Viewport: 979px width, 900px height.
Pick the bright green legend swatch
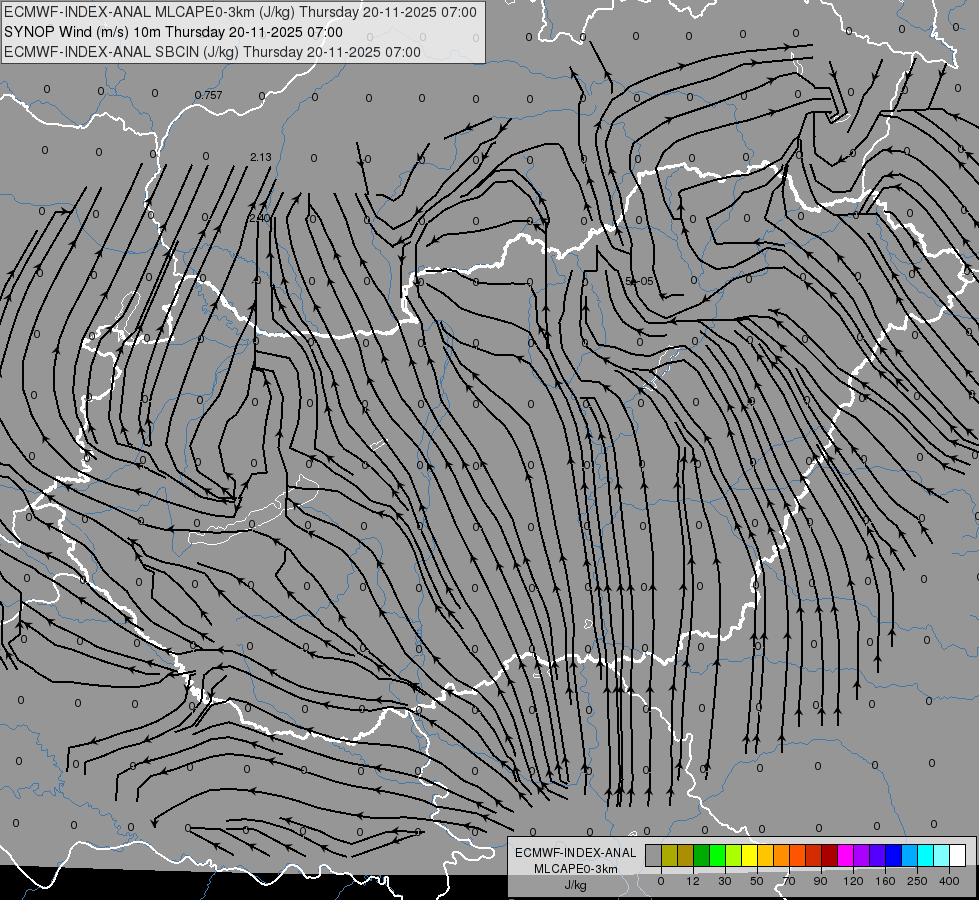click(x=717, y=855)
